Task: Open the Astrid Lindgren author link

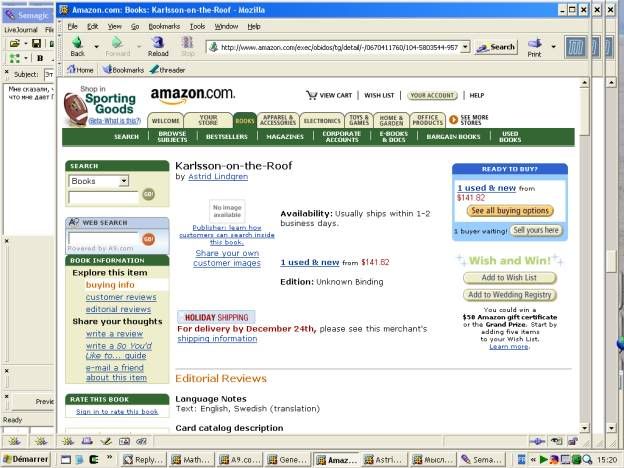Action: [x=218, y=177]
